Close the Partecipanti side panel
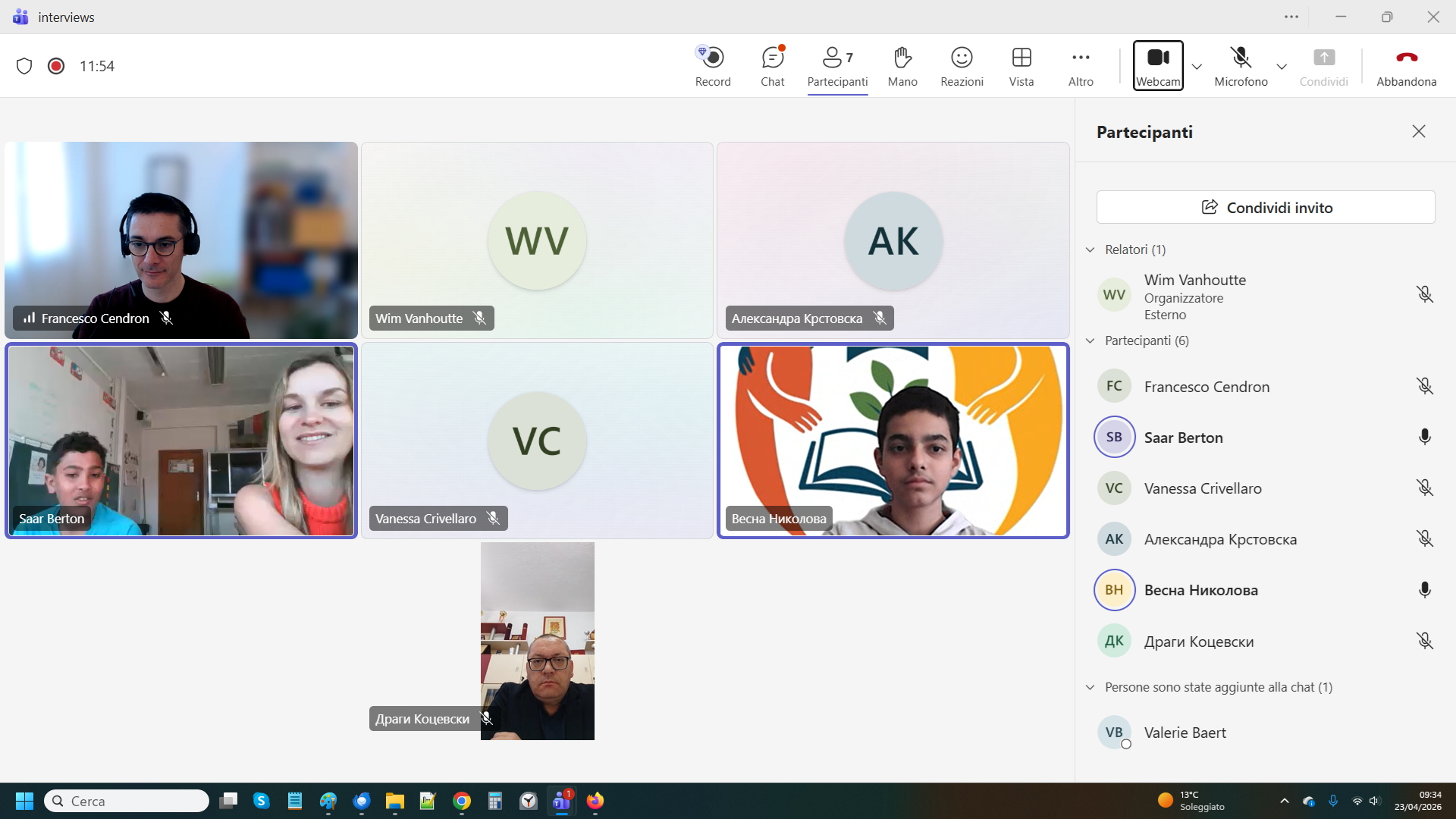 tap(1418, 131)
